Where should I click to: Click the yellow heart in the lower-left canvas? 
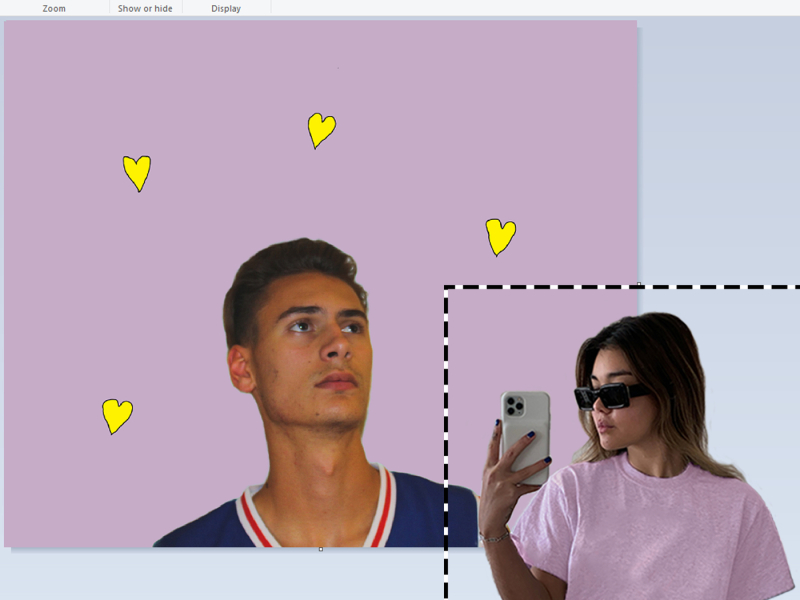click(x=117, y=414)
